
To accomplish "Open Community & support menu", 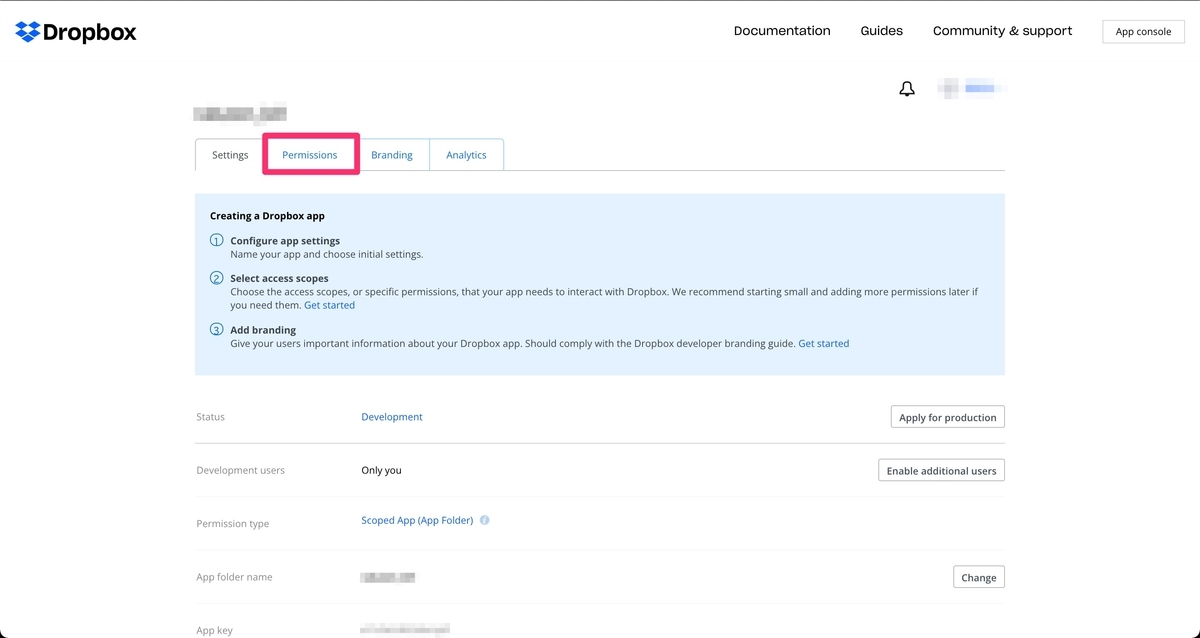I will coord(1002,31).
